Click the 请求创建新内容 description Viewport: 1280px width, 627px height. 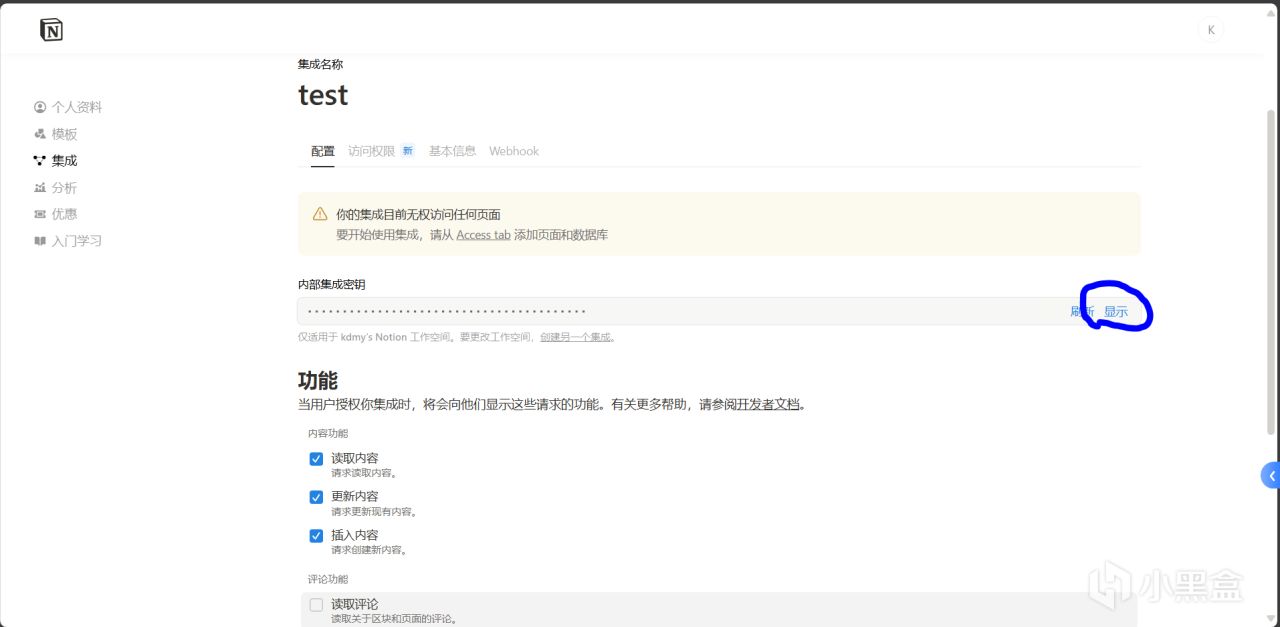point(370,550)
